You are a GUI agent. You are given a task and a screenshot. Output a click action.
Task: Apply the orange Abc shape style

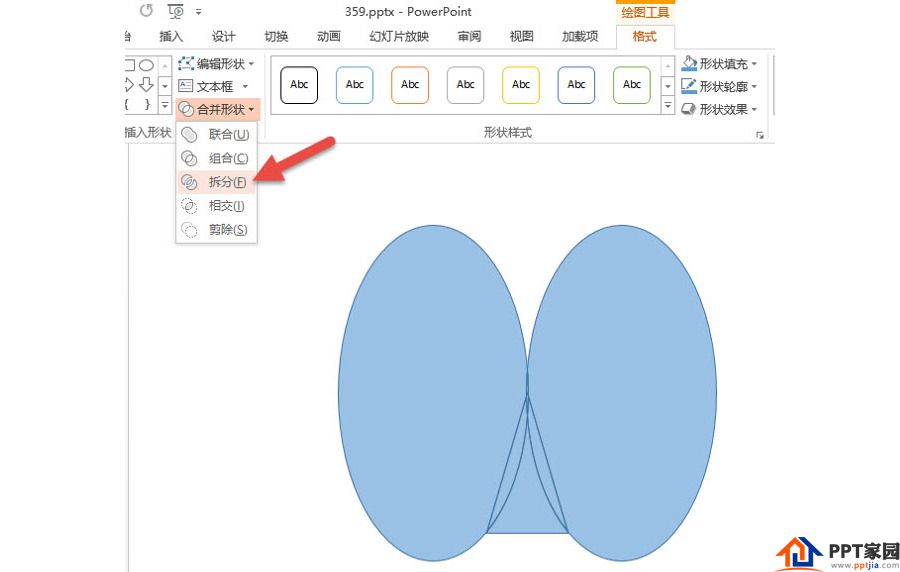point(410,85)
